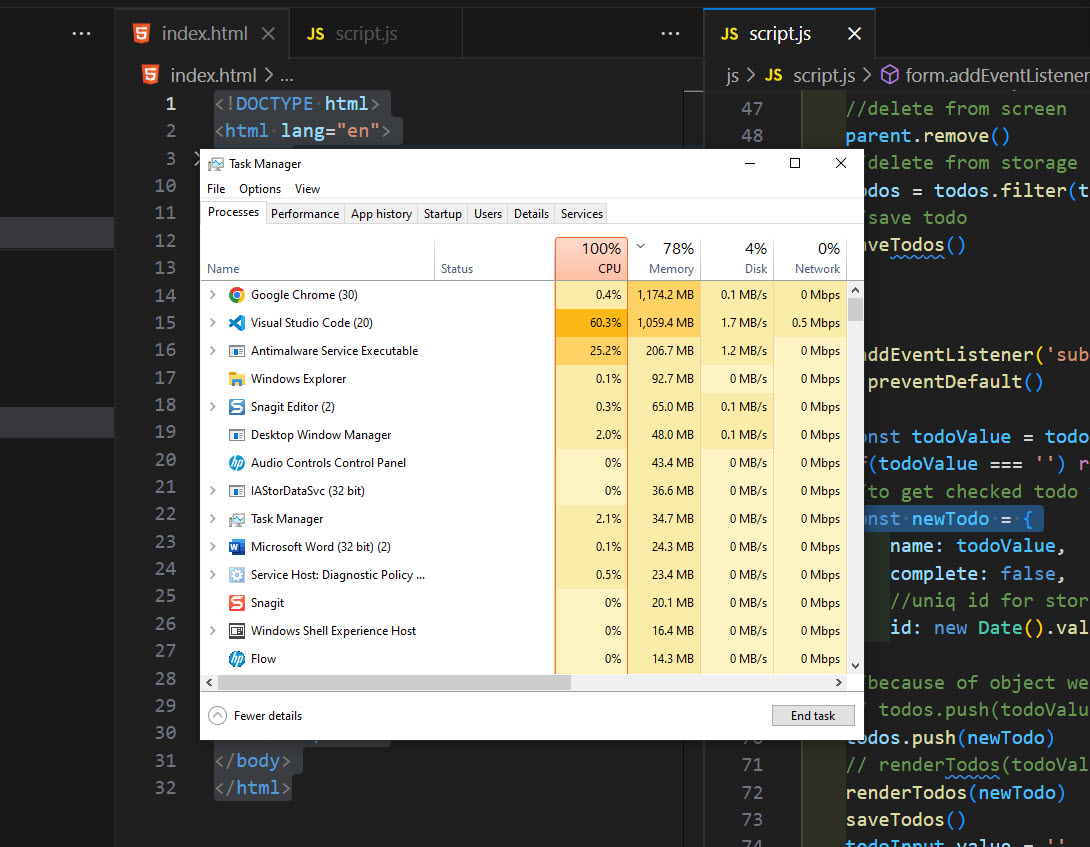Click Visual Studio Code 60.3% CPU cell
Image resolution: width=1090 pixels, height=847 pixels.
click(592, 323)
